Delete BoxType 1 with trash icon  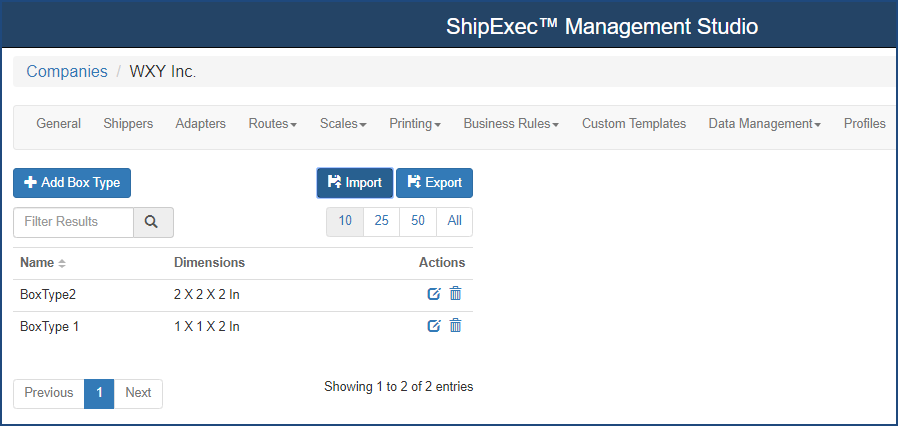455,326
